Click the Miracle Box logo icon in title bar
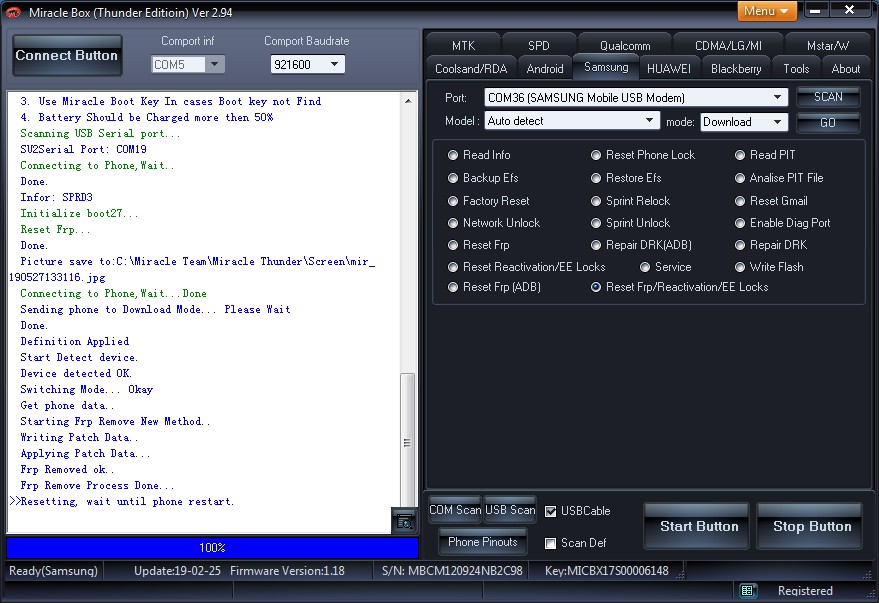Image resolution: width=879 pixels, height=603 pixels. click(13, 12)
